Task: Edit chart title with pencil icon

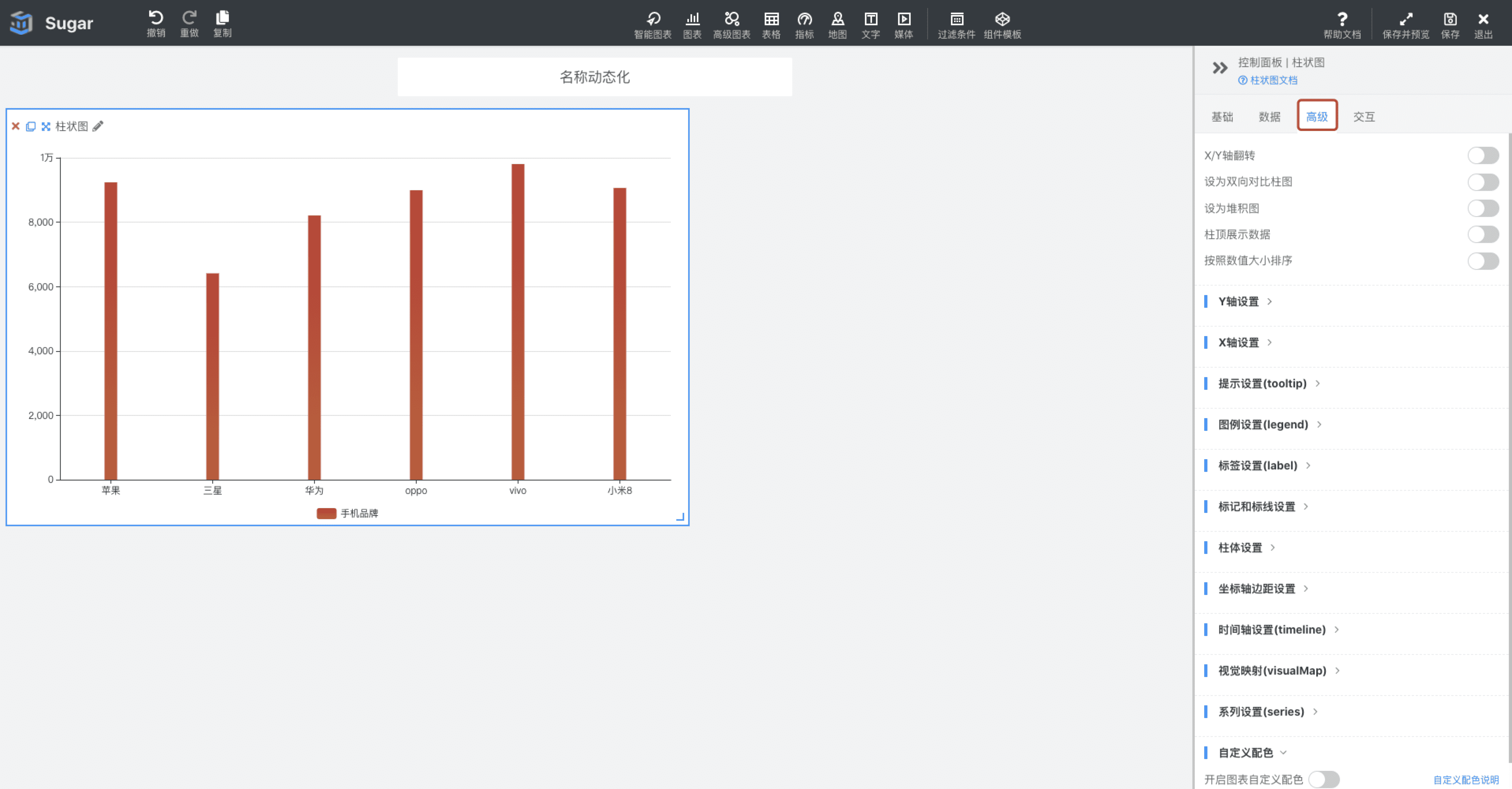Action: pos(98,126)
